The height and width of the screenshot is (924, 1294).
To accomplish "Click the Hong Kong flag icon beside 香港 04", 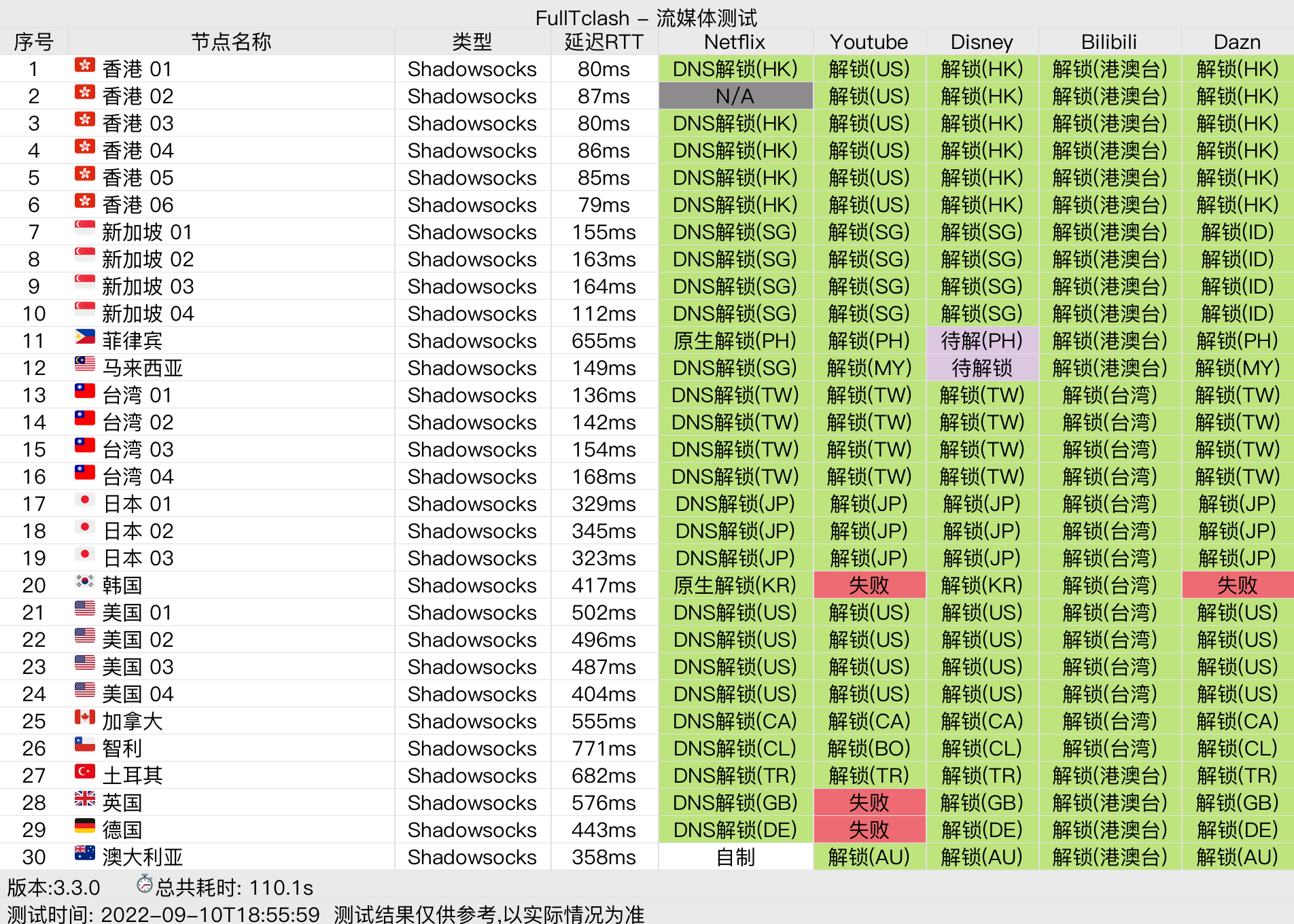I will click(85, 147).
